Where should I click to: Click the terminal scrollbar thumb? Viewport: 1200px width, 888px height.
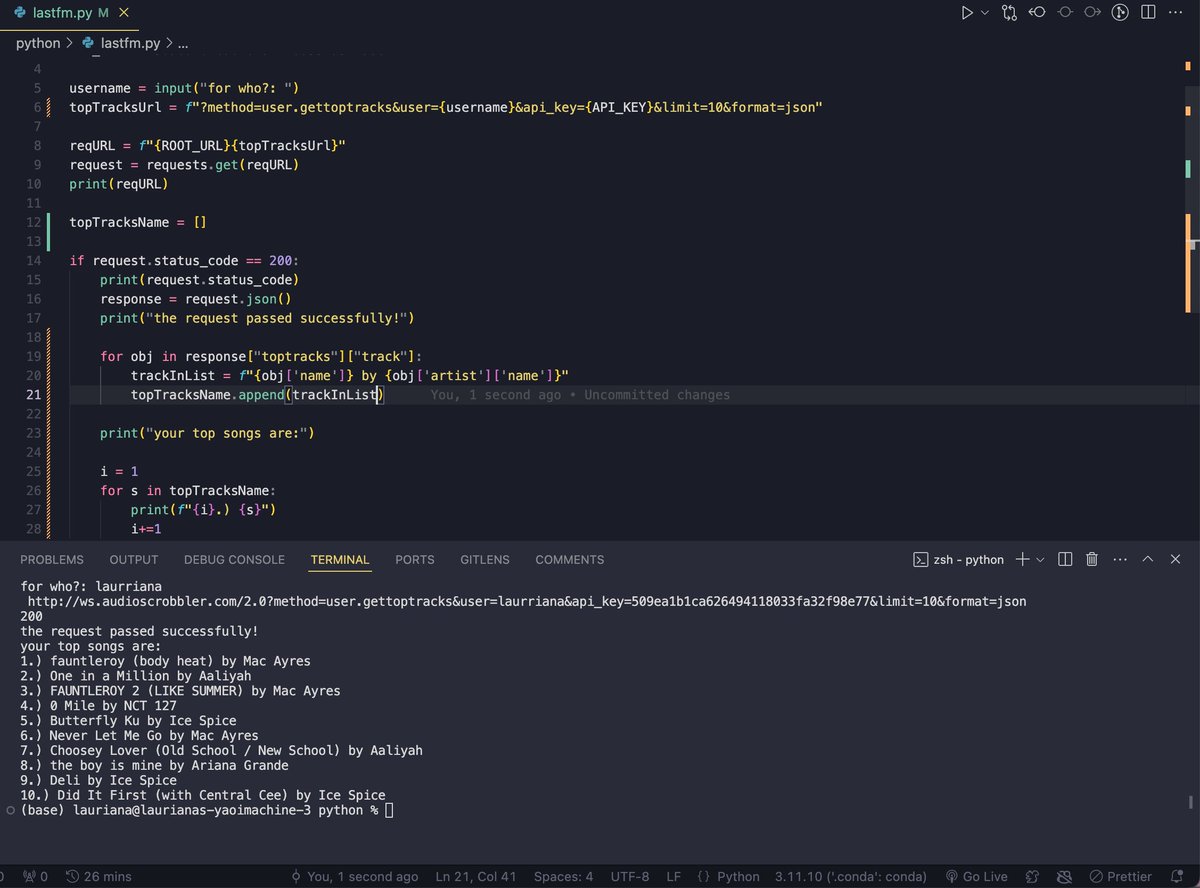pyautogui.click(x=1190, y=802)
